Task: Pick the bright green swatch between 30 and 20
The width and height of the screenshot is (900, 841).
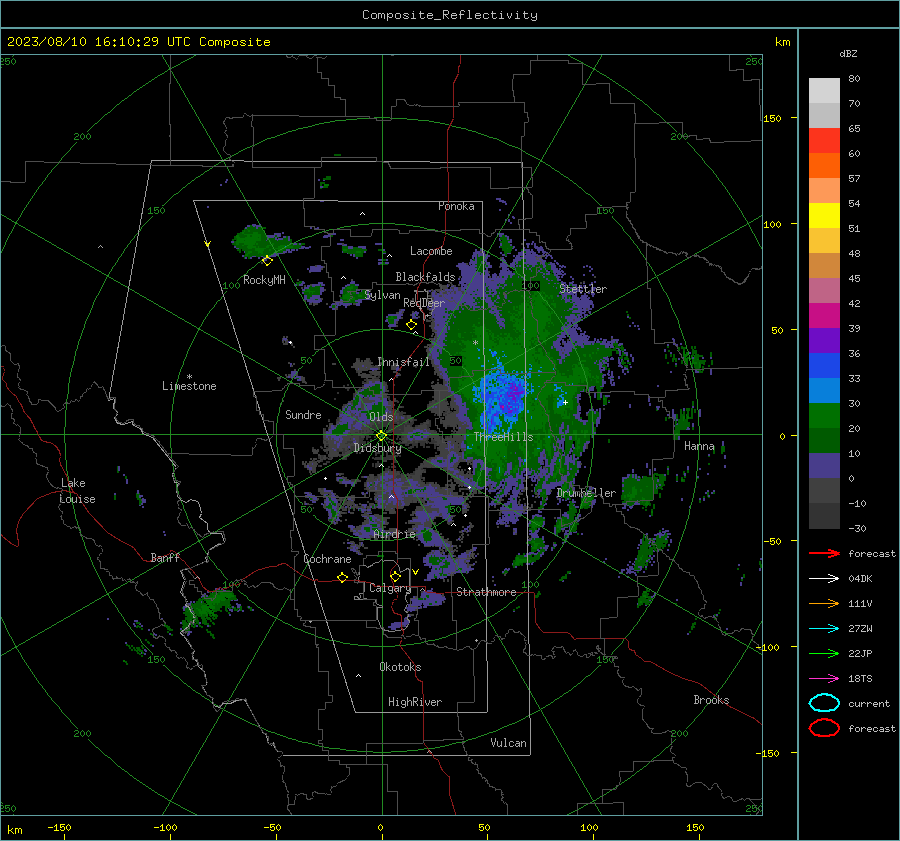Action: tap(824, 415)
